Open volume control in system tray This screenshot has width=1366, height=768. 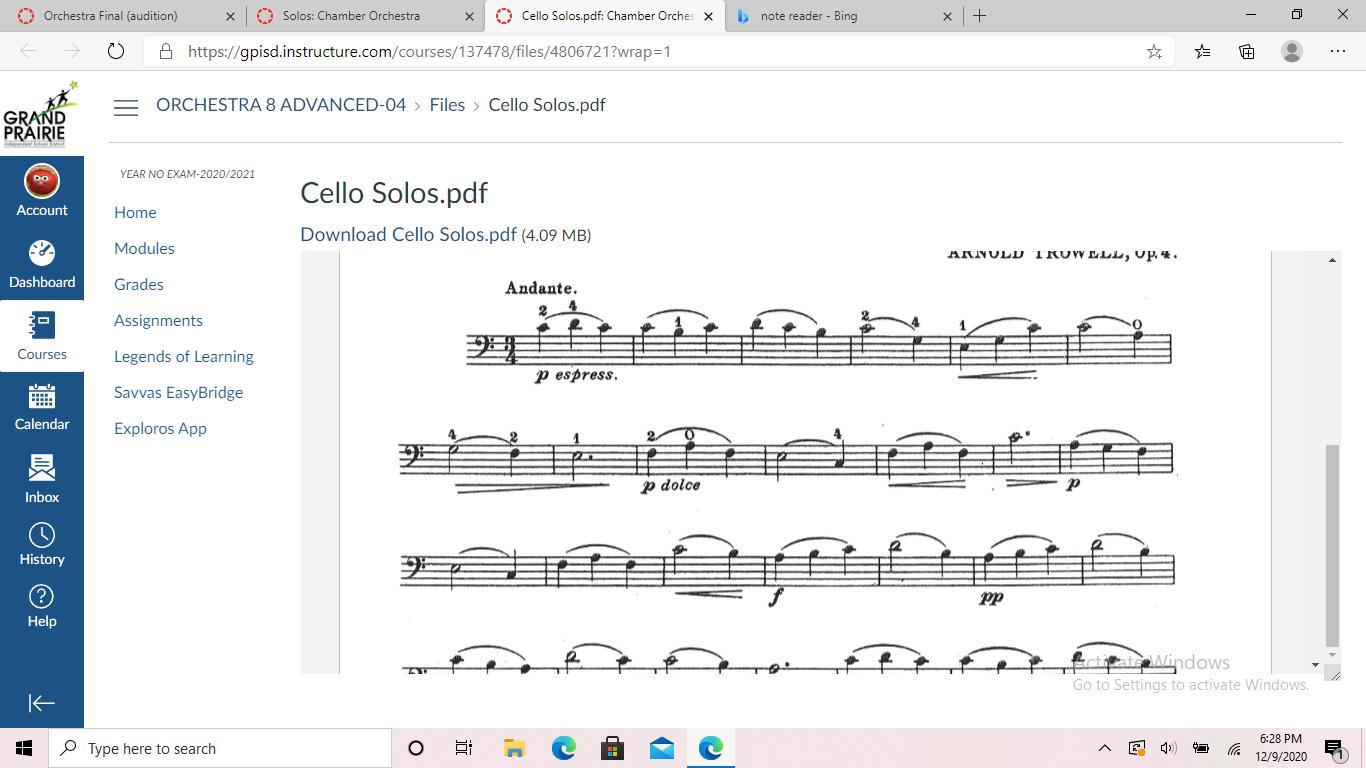[1168, 748]
